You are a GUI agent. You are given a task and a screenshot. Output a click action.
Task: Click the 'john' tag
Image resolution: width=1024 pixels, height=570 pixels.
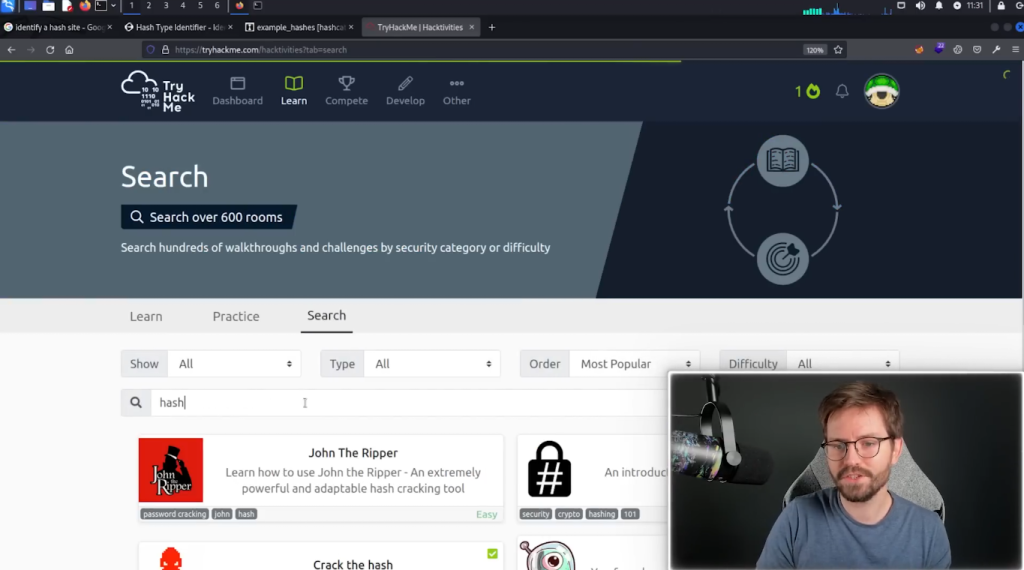222,514
